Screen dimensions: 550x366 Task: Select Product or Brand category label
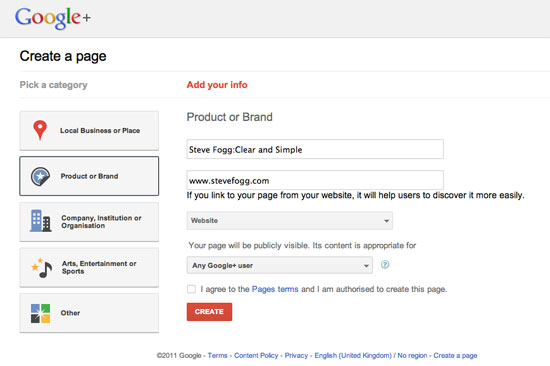point(89,176)
